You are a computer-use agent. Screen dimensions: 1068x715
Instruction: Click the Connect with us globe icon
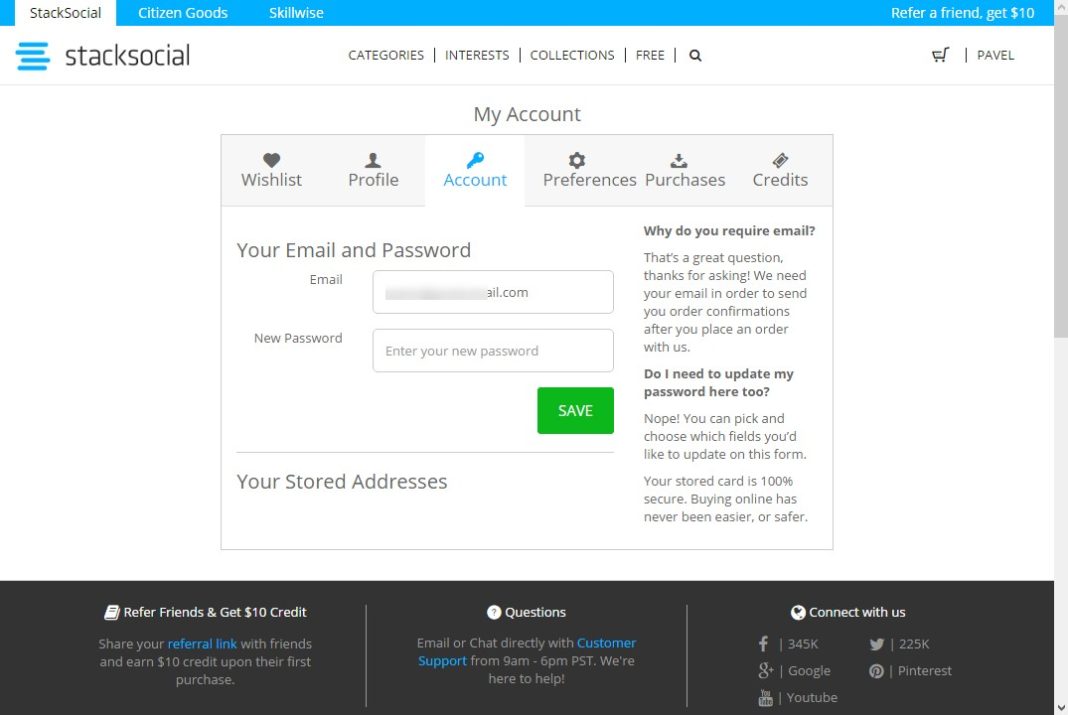[798, 612]
